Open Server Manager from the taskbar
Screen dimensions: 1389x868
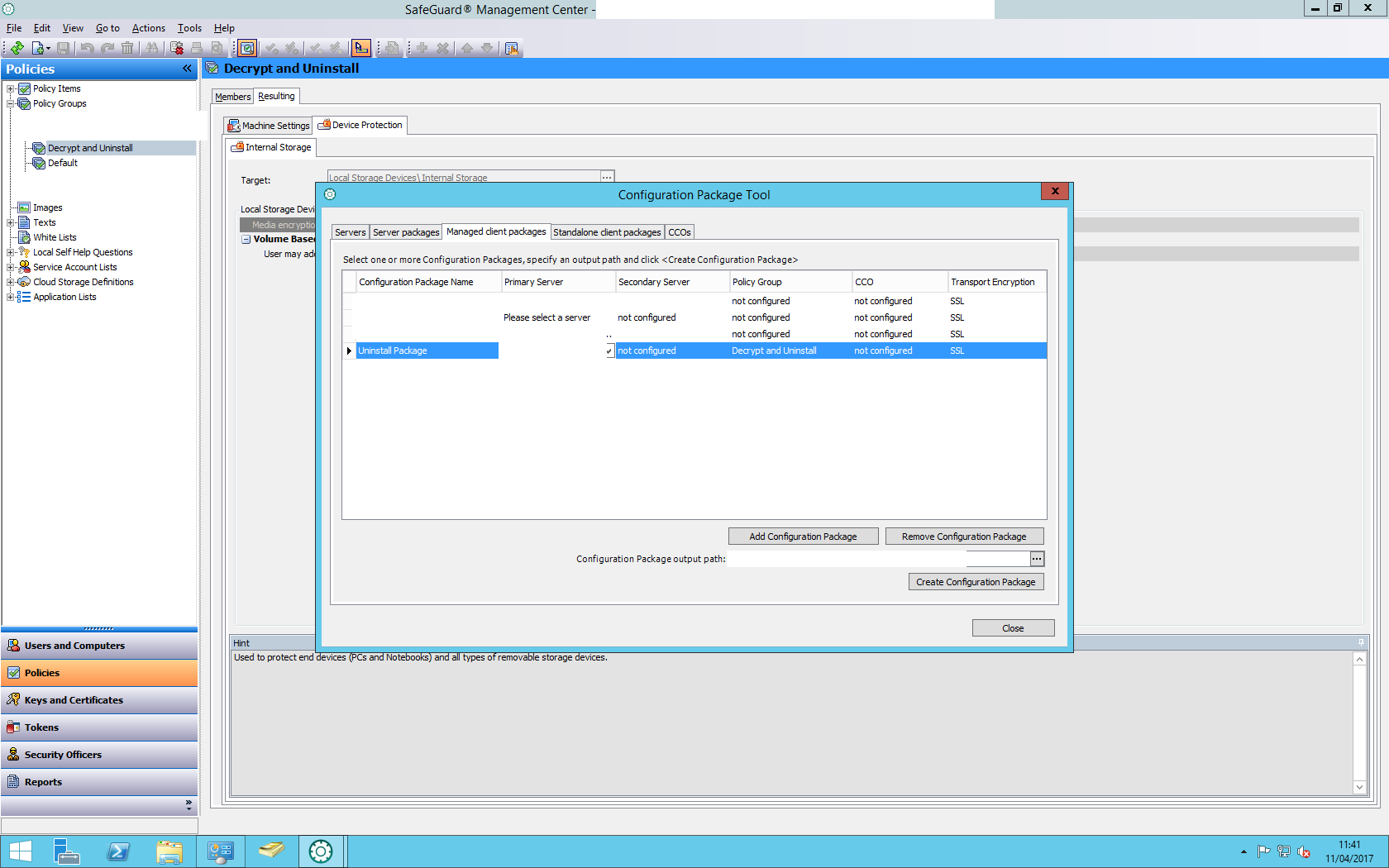coord(66,851)
